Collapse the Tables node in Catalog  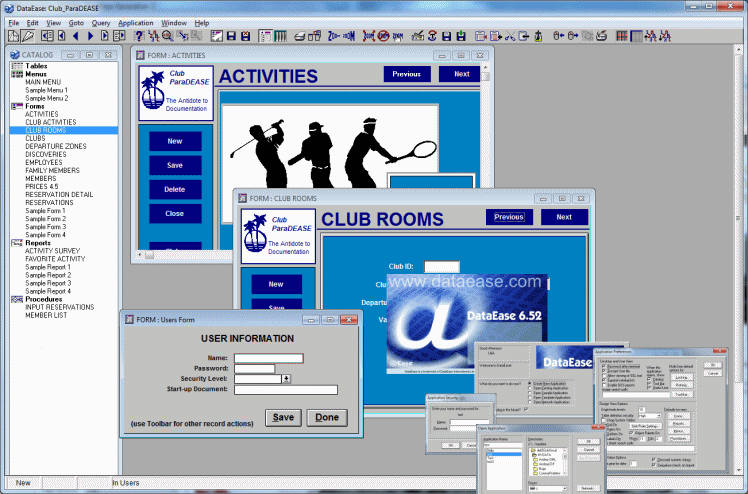tap(17, 66)
